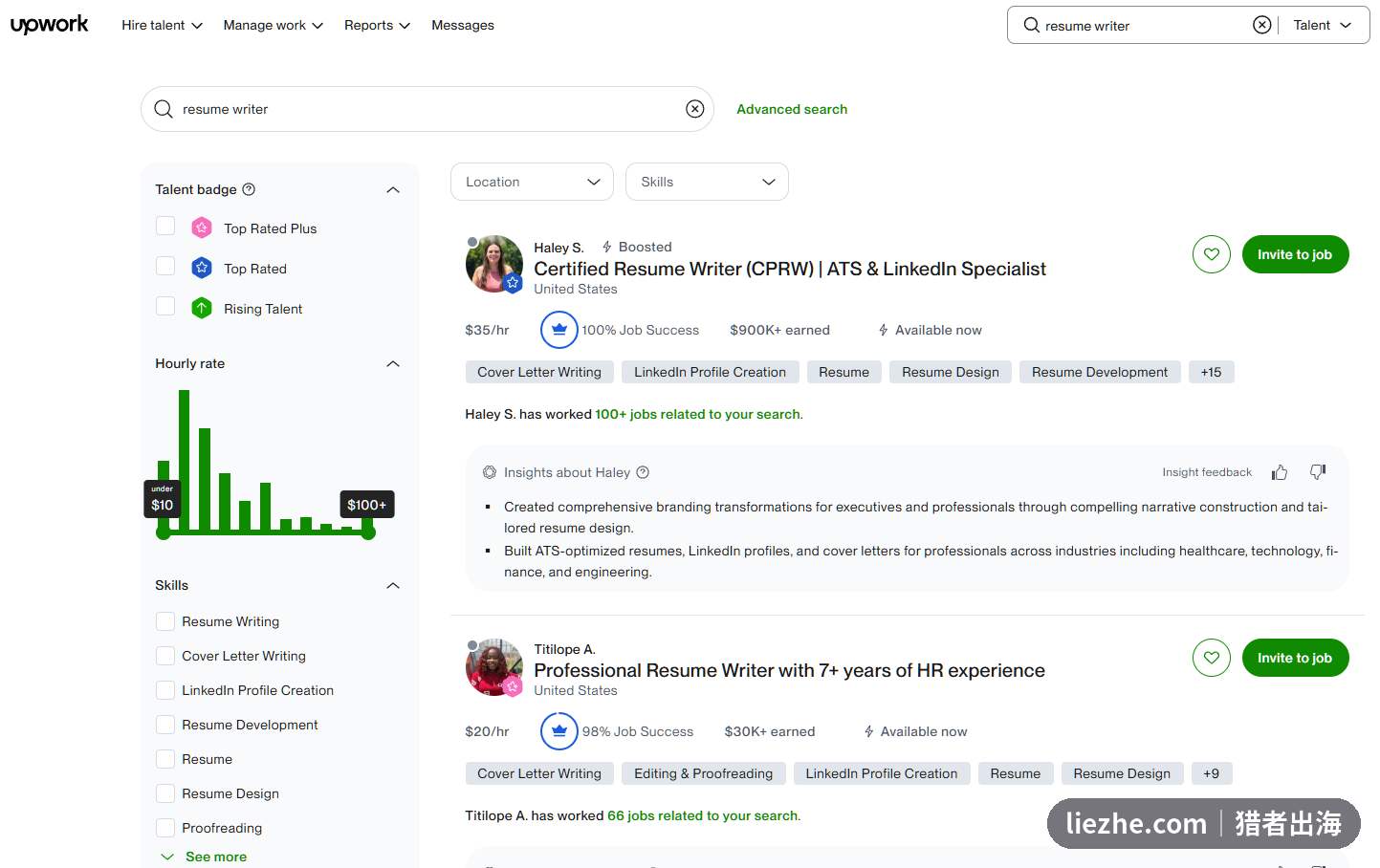
Task: Clear the main resume writer search box
Action: (695, 109)
